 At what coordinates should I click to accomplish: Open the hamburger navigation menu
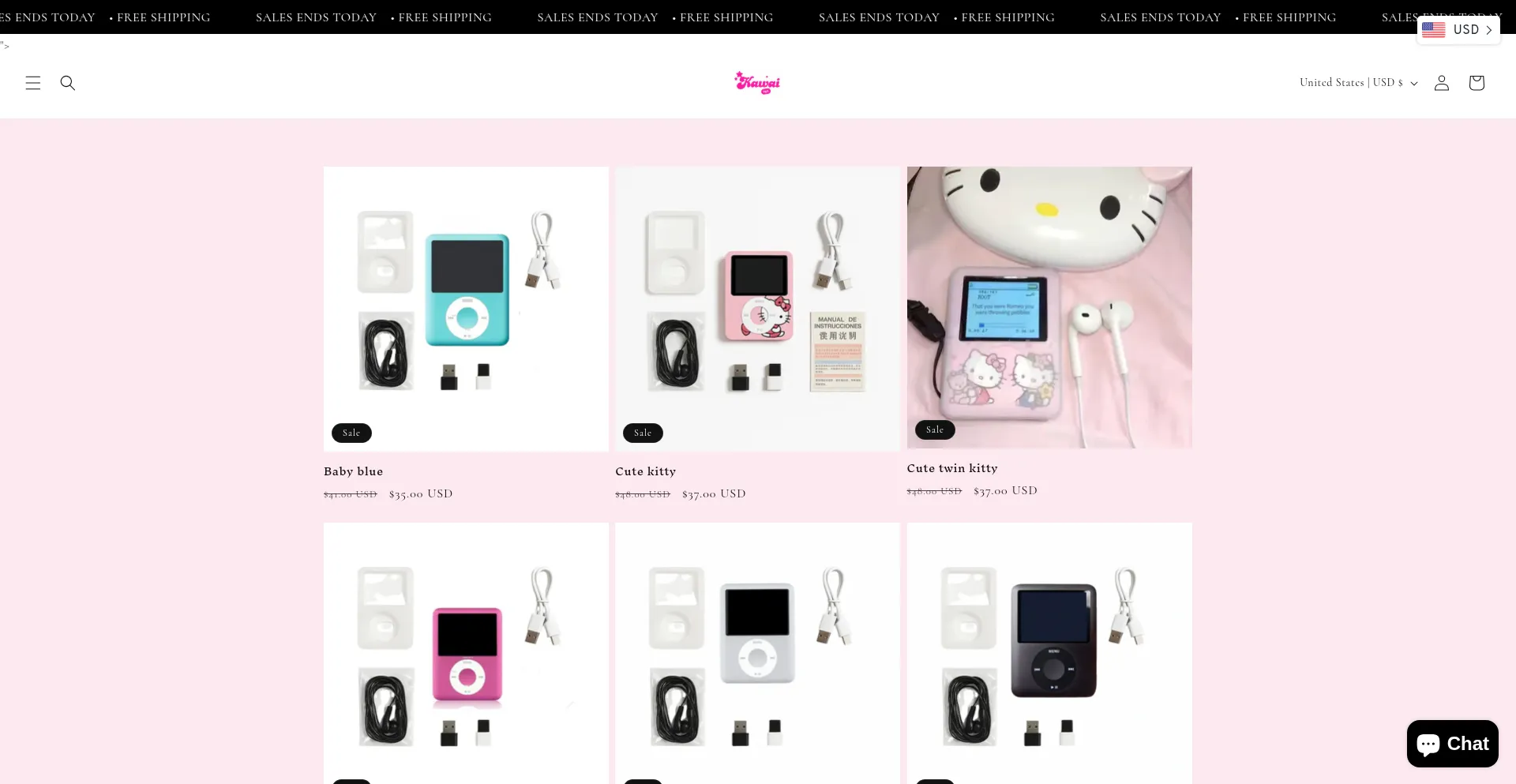click(32, 83)
